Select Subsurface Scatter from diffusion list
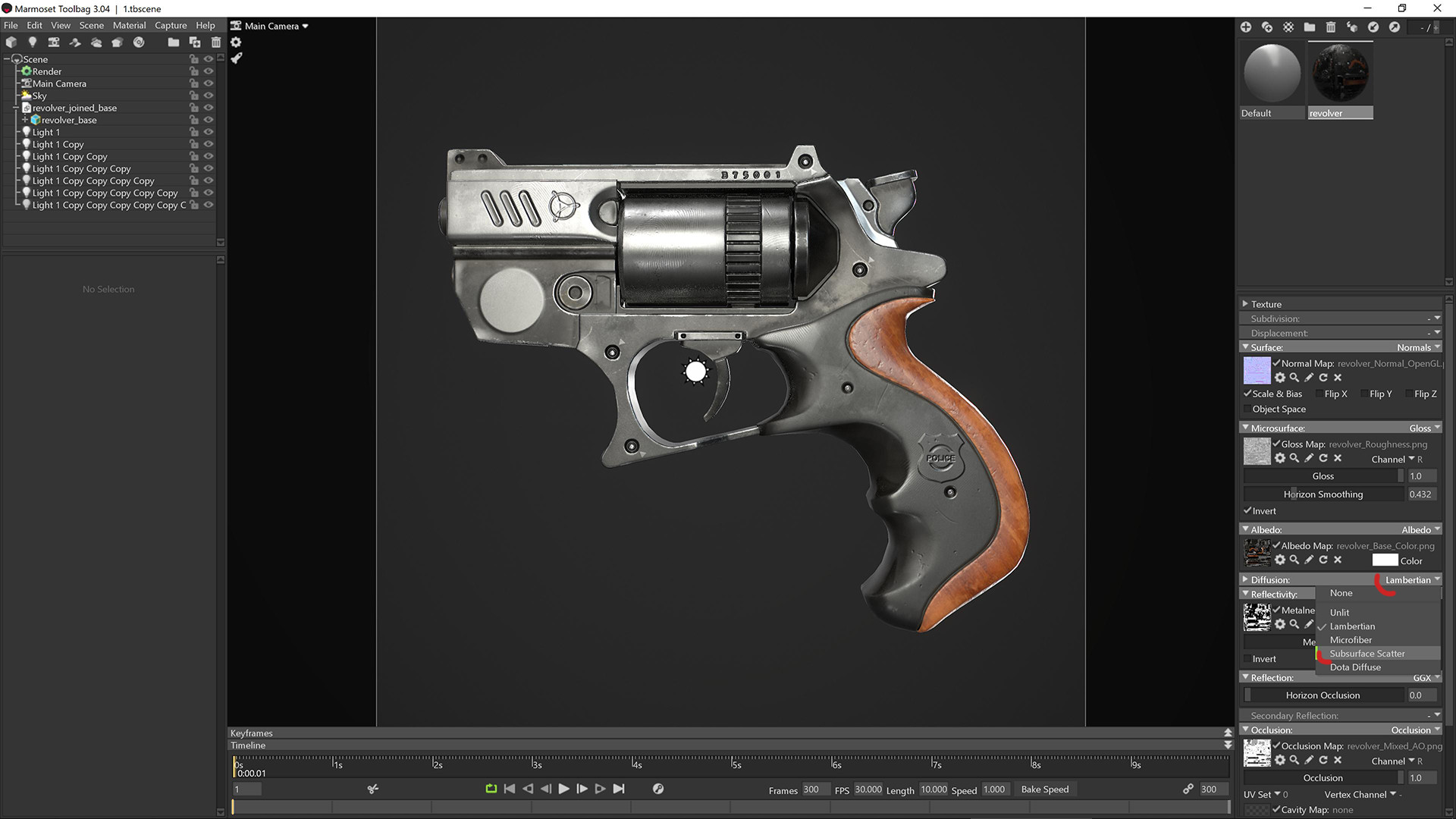1456x819 pixels. [x=1377, y=654]
